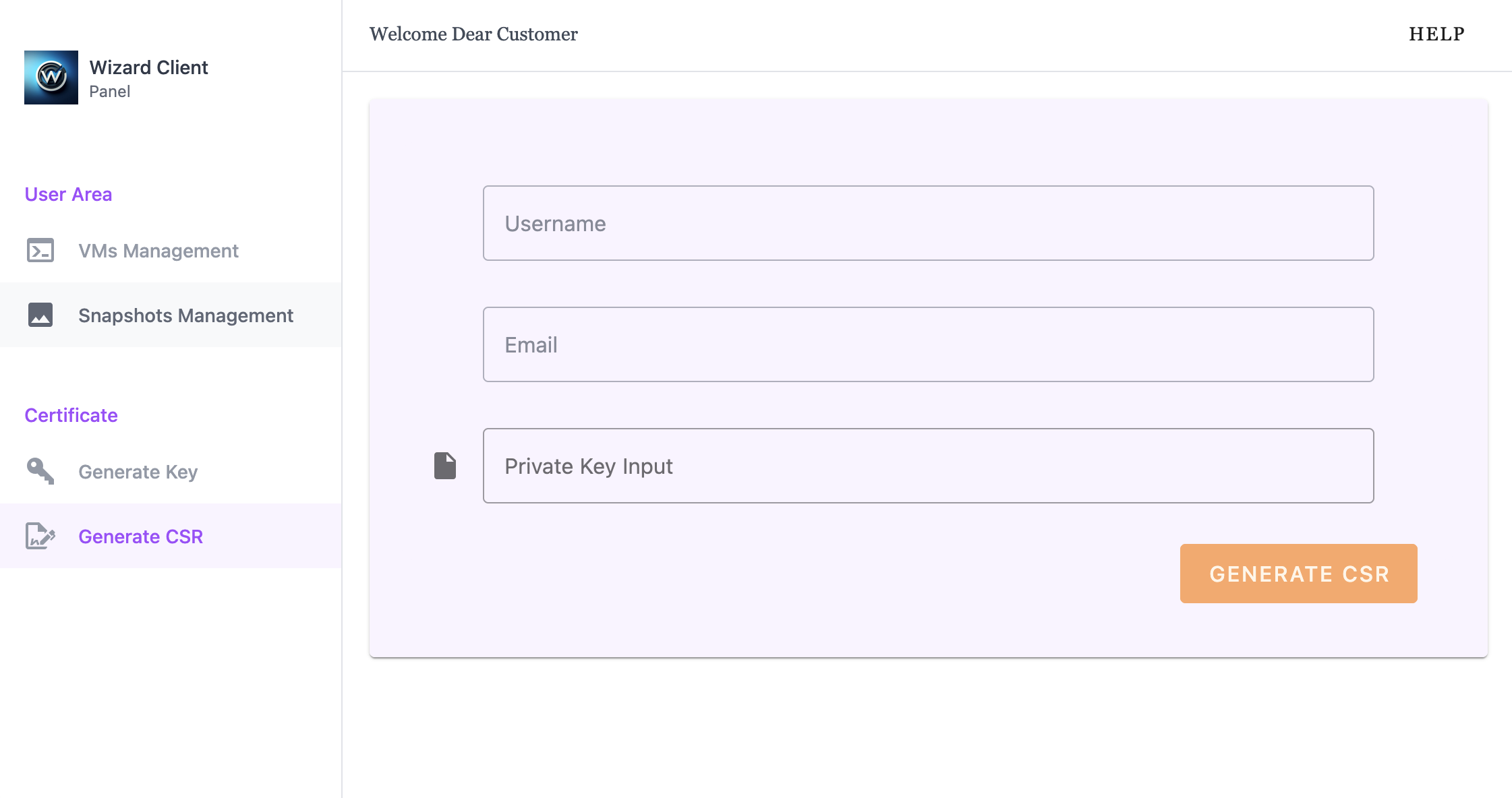
Task: Click the file icon beside Private Key Input
Action: pos(445,466)
